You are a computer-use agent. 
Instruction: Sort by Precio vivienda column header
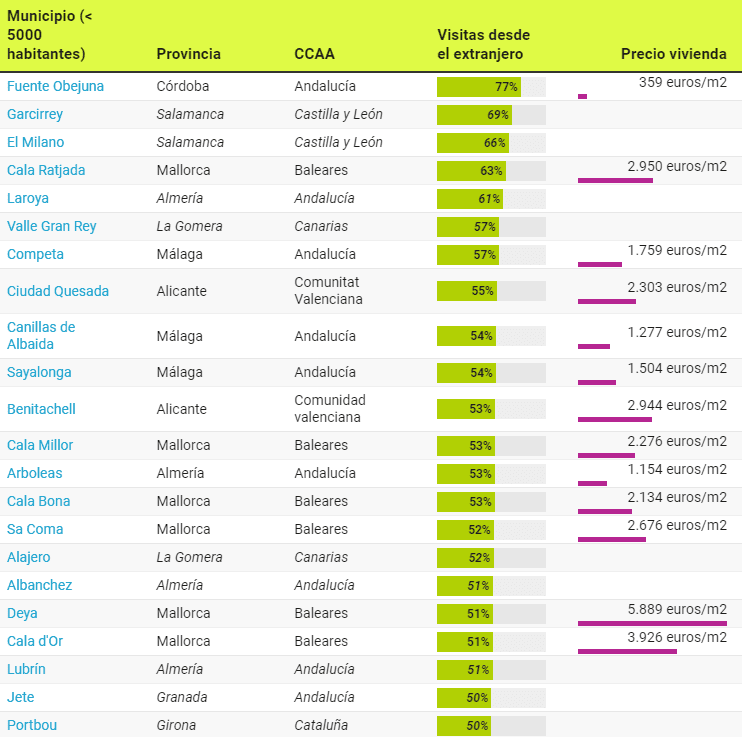pos(673,54)
